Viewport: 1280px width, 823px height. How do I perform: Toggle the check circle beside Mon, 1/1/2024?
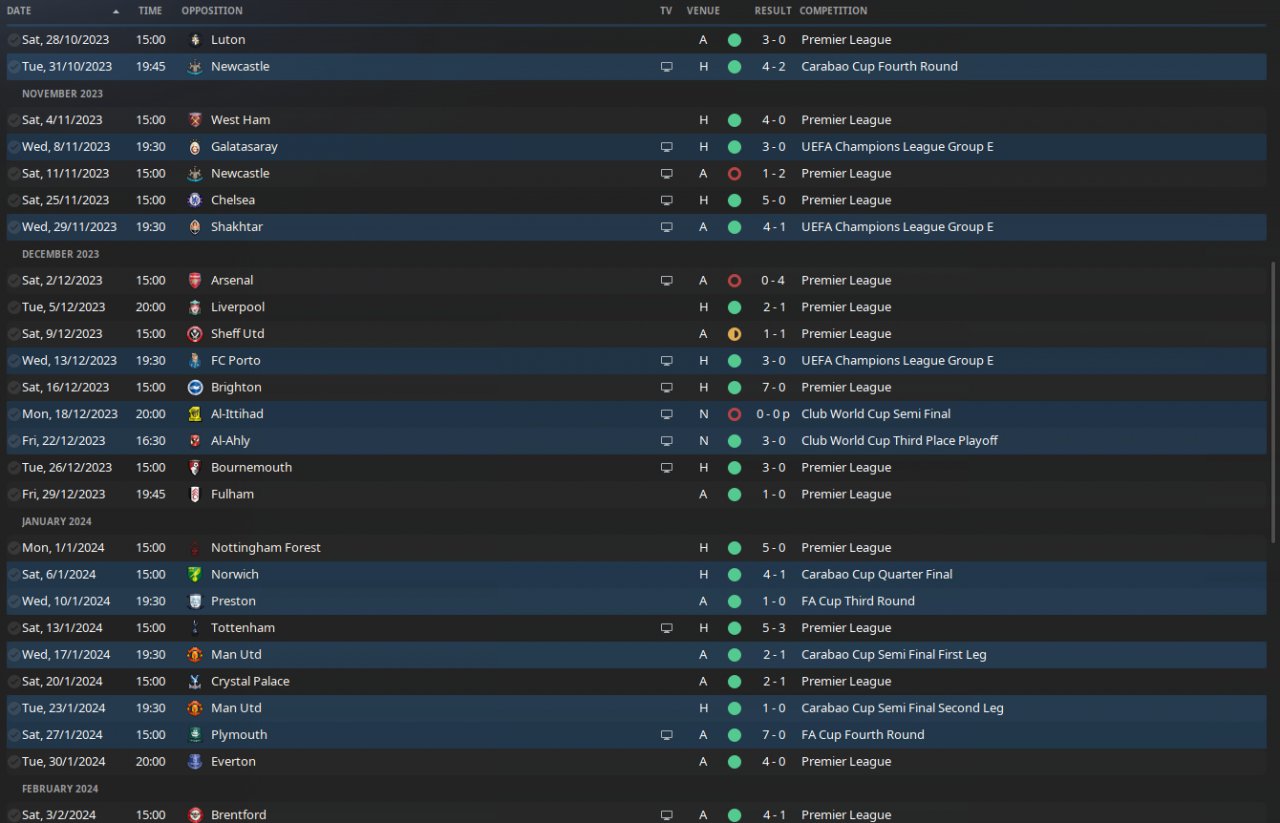point(13,548)
